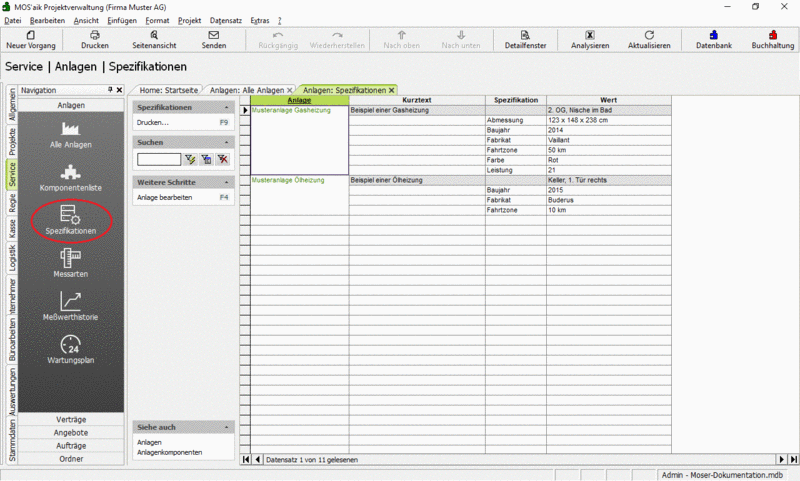Clear the search filter with red X icon

point(223,159)
